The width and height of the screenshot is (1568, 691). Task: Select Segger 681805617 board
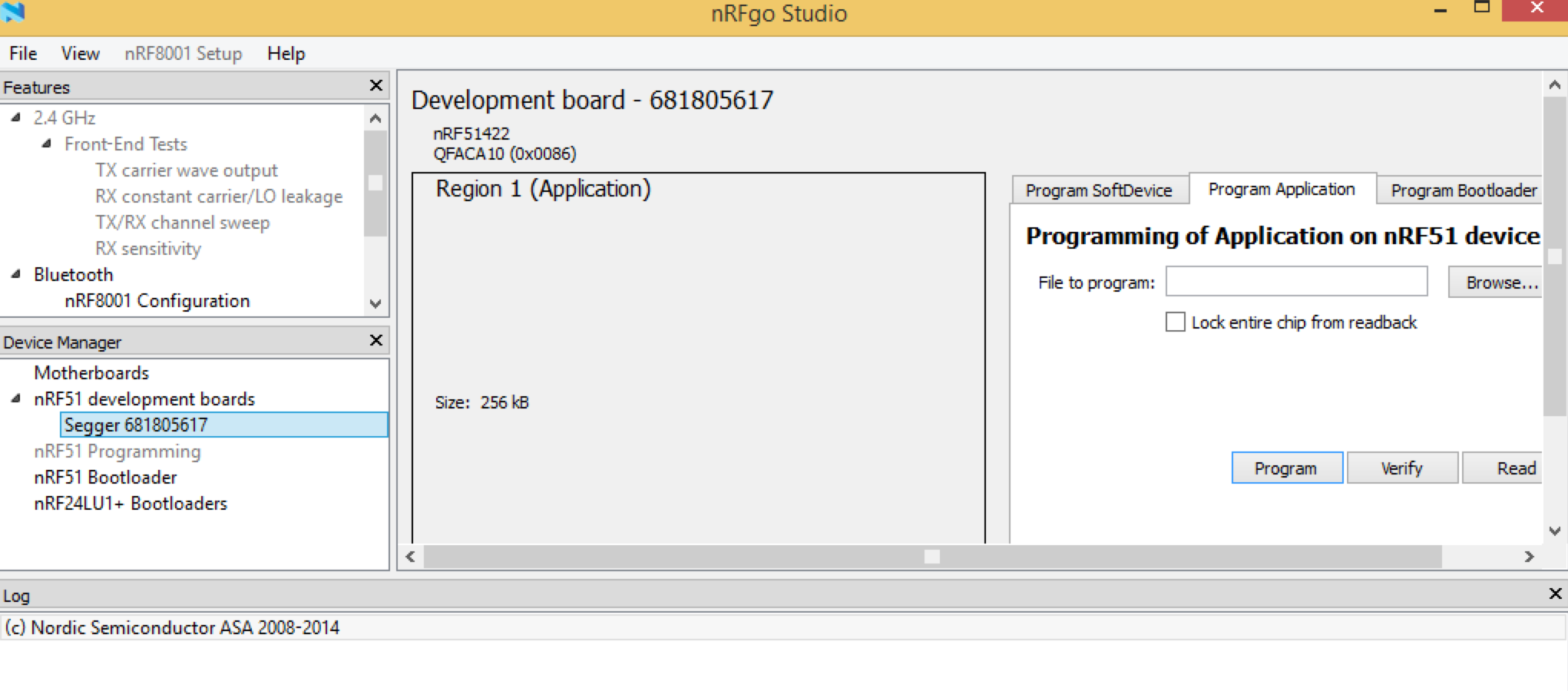point(224,425)
